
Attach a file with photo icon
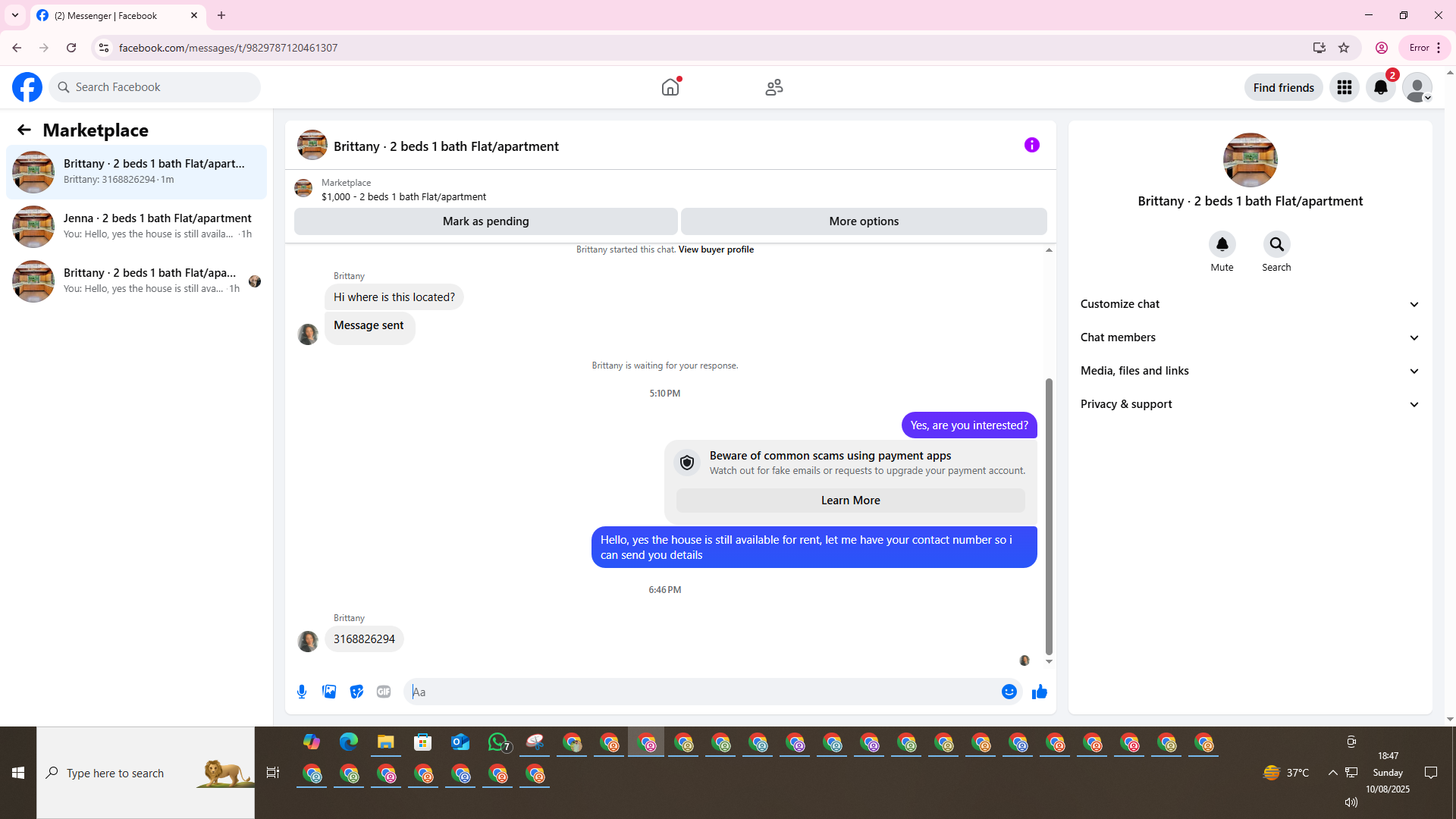pos(329,692)
